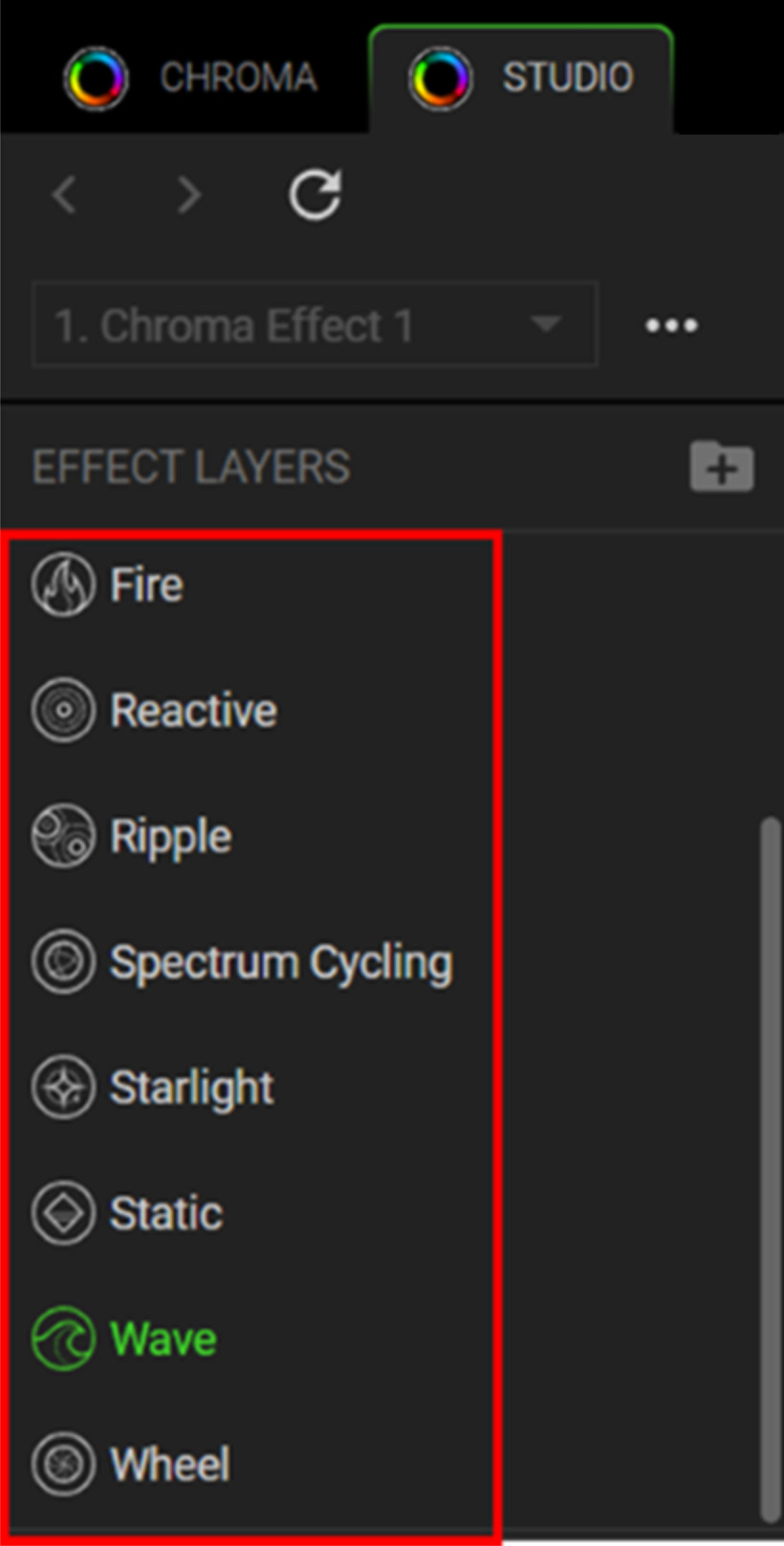This screenshot has height=1546, width=784.
Task: Select the Wave layer entry
Action: (161, 1337)
